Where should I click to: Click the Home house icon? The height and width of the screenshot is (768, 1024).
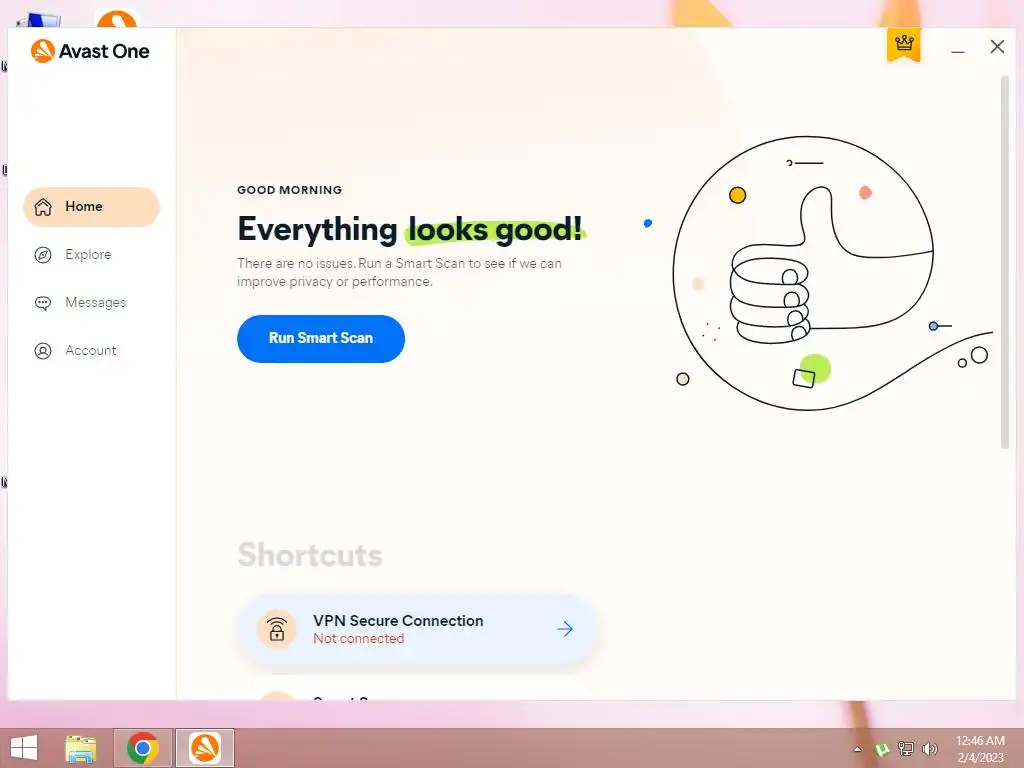pyautogui.click(x=43, y=207)
